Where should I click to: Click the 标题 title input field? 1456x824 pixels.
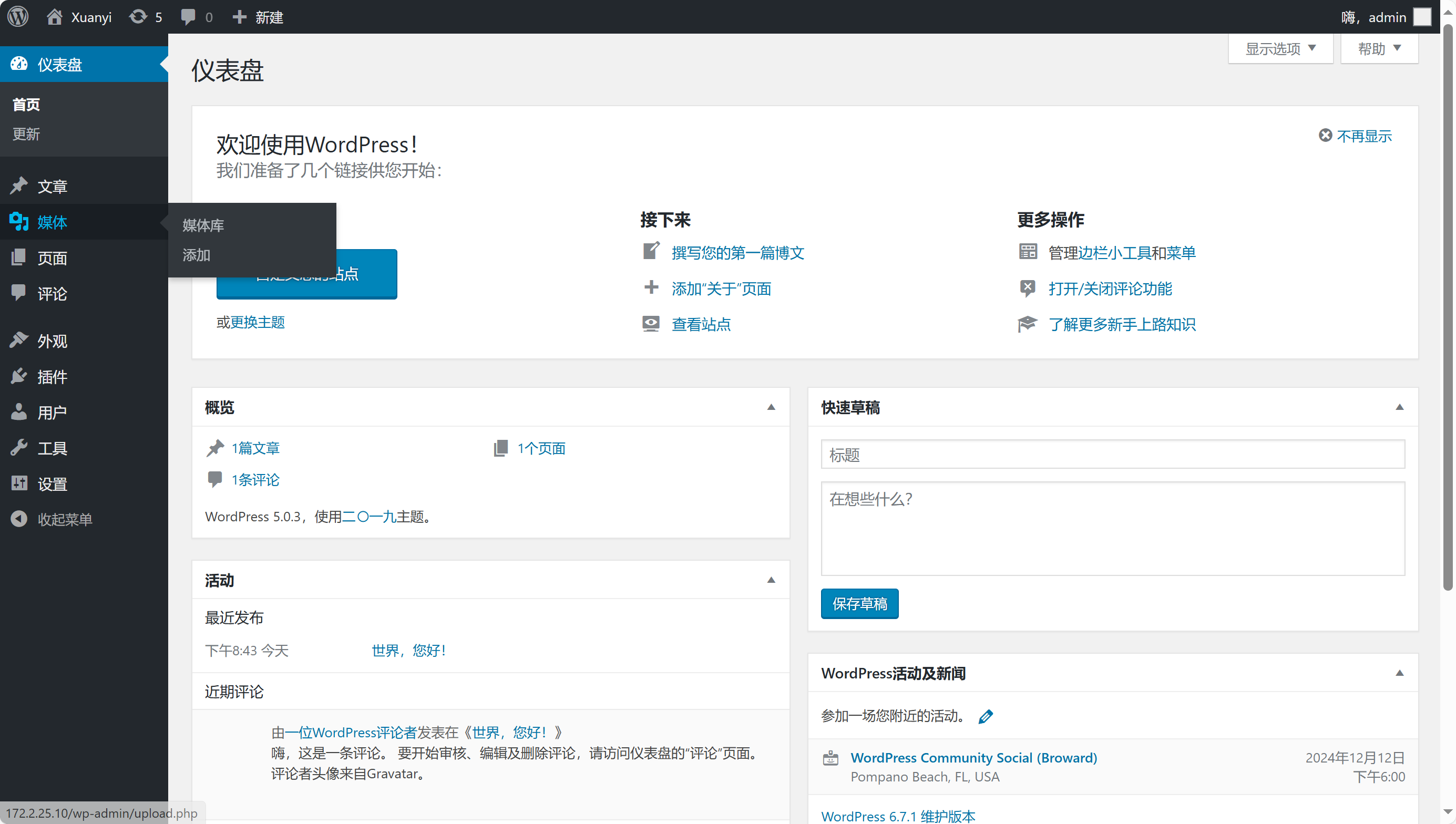pyautogui.click(x=1112, y=455)
